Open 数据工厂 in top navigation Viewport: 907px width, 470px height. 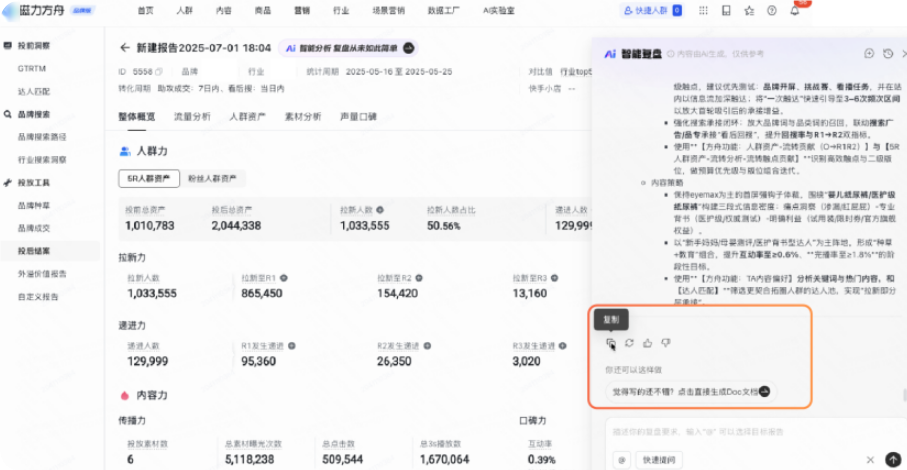pos(444,10)
